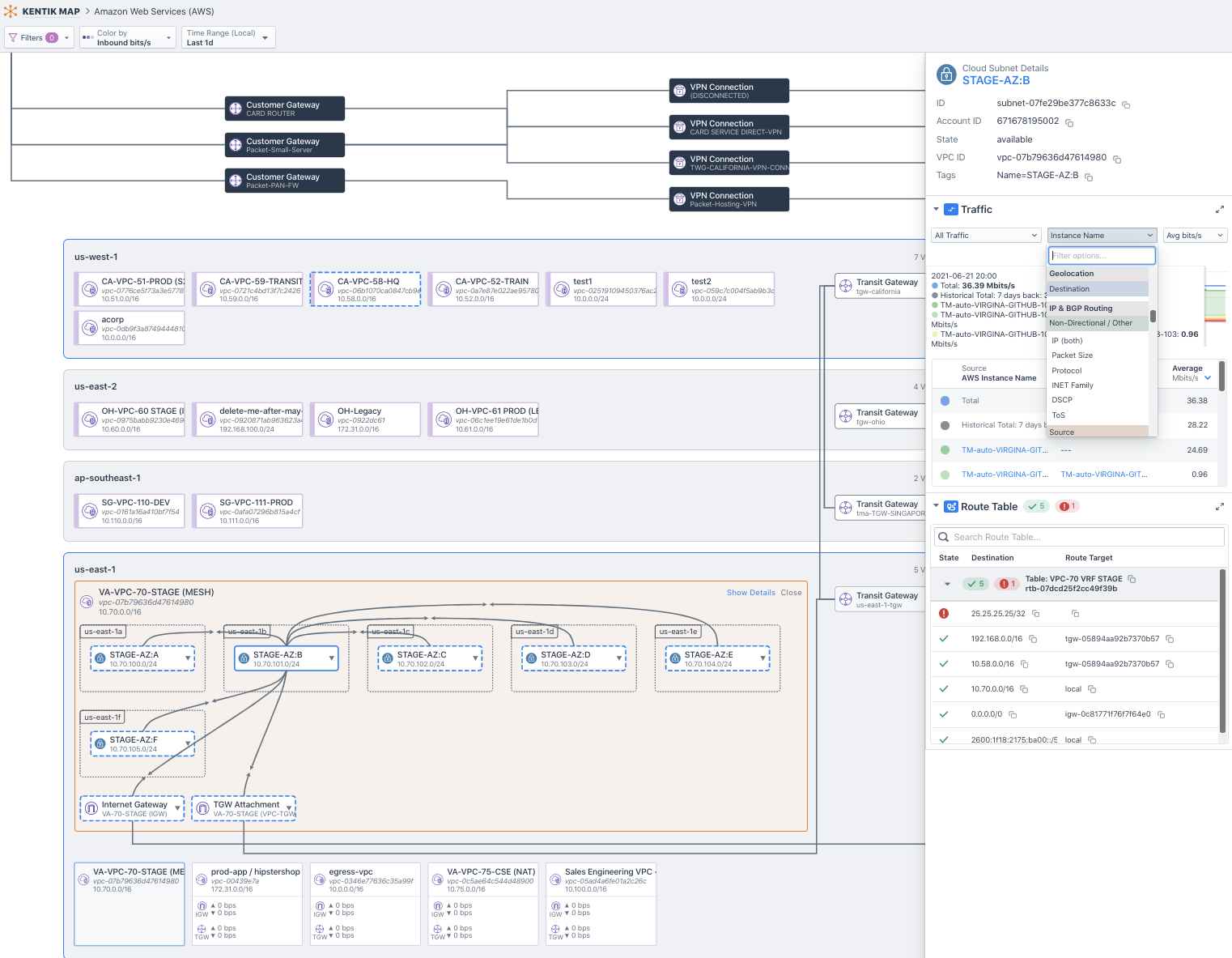This screenshot has height=958, width=1232.
Task: Select VPN Connection Packet-Hosting-VPN node
Action: click(729, 199)
